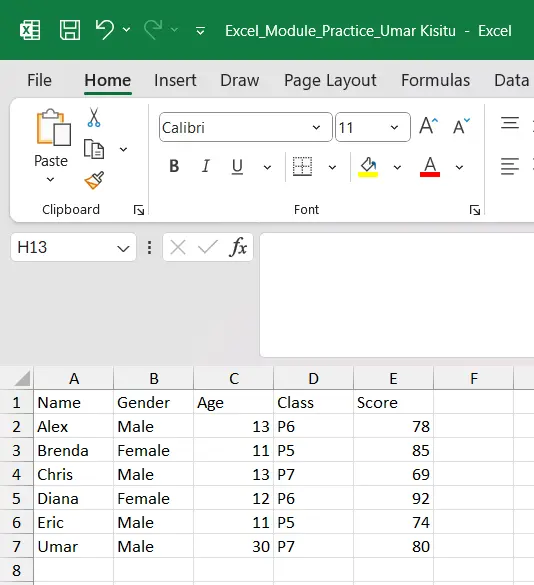Select the Gender header cell
Image resolution: width=534 pixels, height=585 pixels.
153,402
